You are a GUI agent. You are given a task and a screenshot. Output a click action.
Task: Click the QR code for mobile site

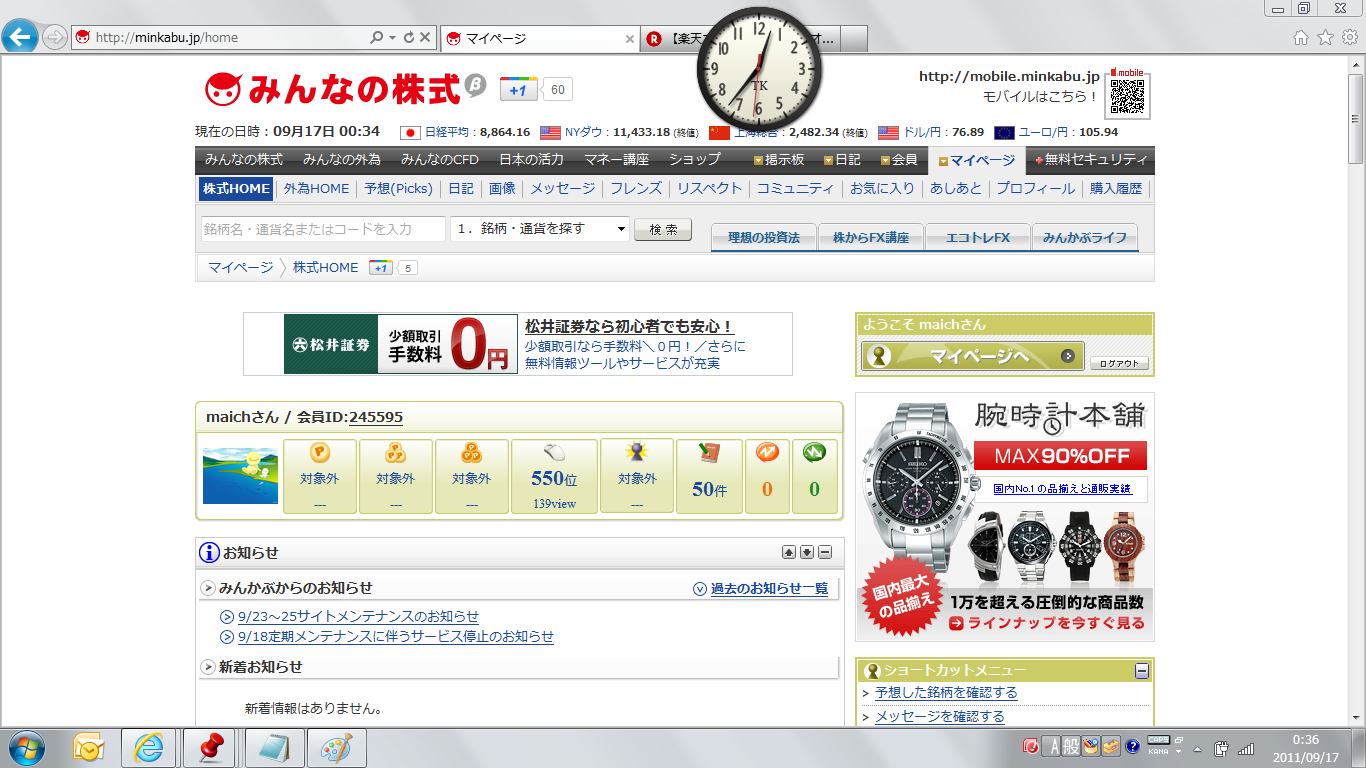coord(1127,96)
